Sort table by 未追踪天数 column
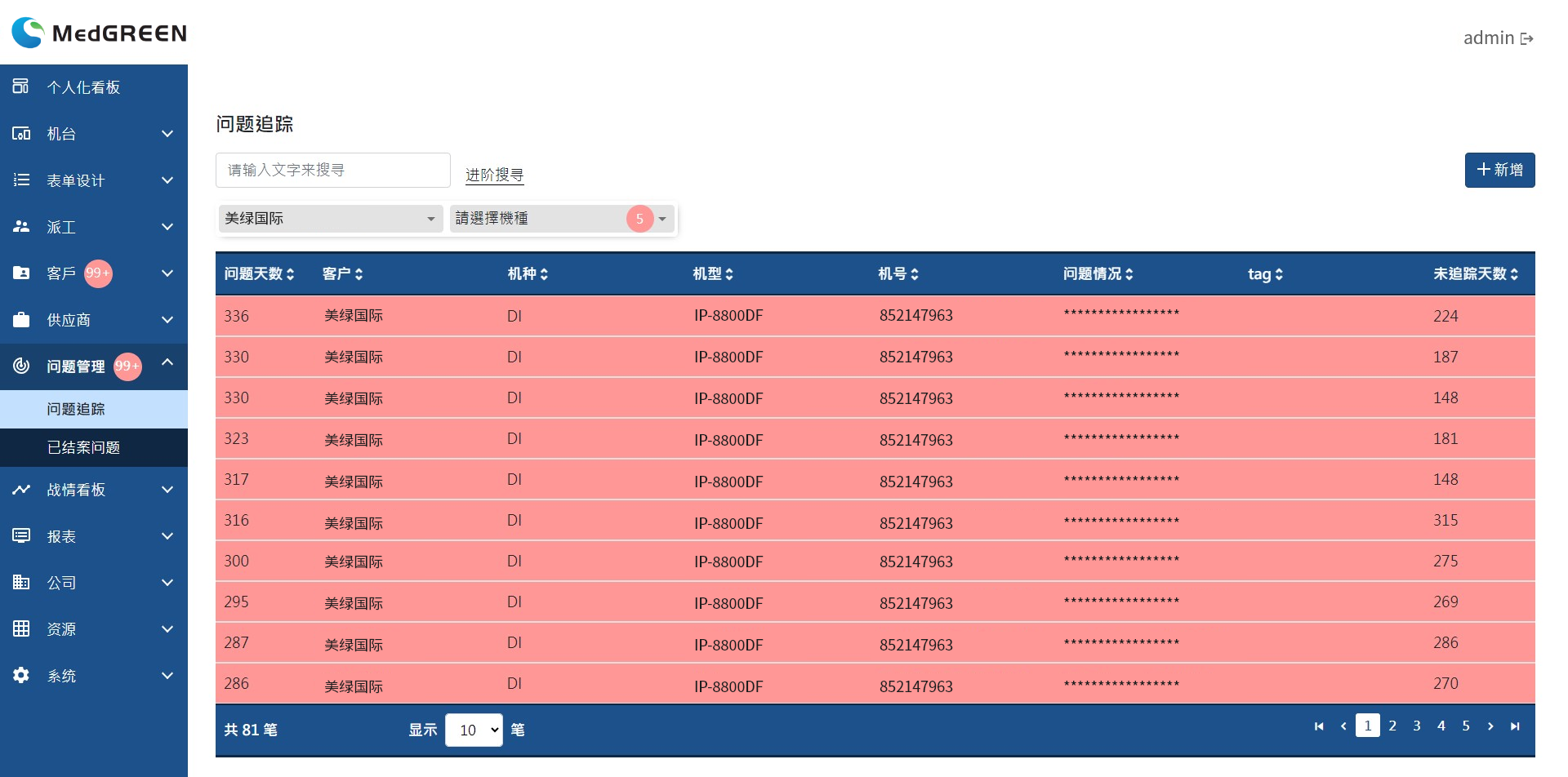The width and height of the screenshot is (1568, 777). pos(1476,273)
